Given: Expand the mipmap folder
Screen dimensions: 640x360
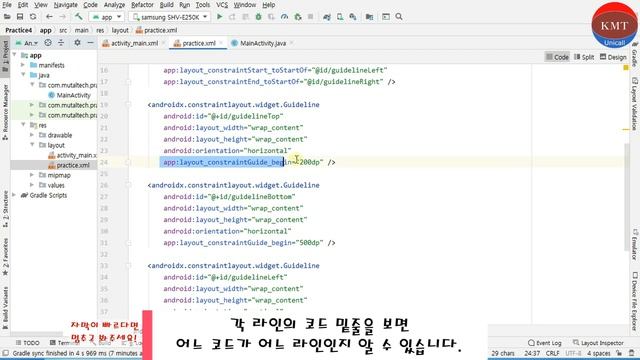Looking at the screenshot, I should [32, 175].
